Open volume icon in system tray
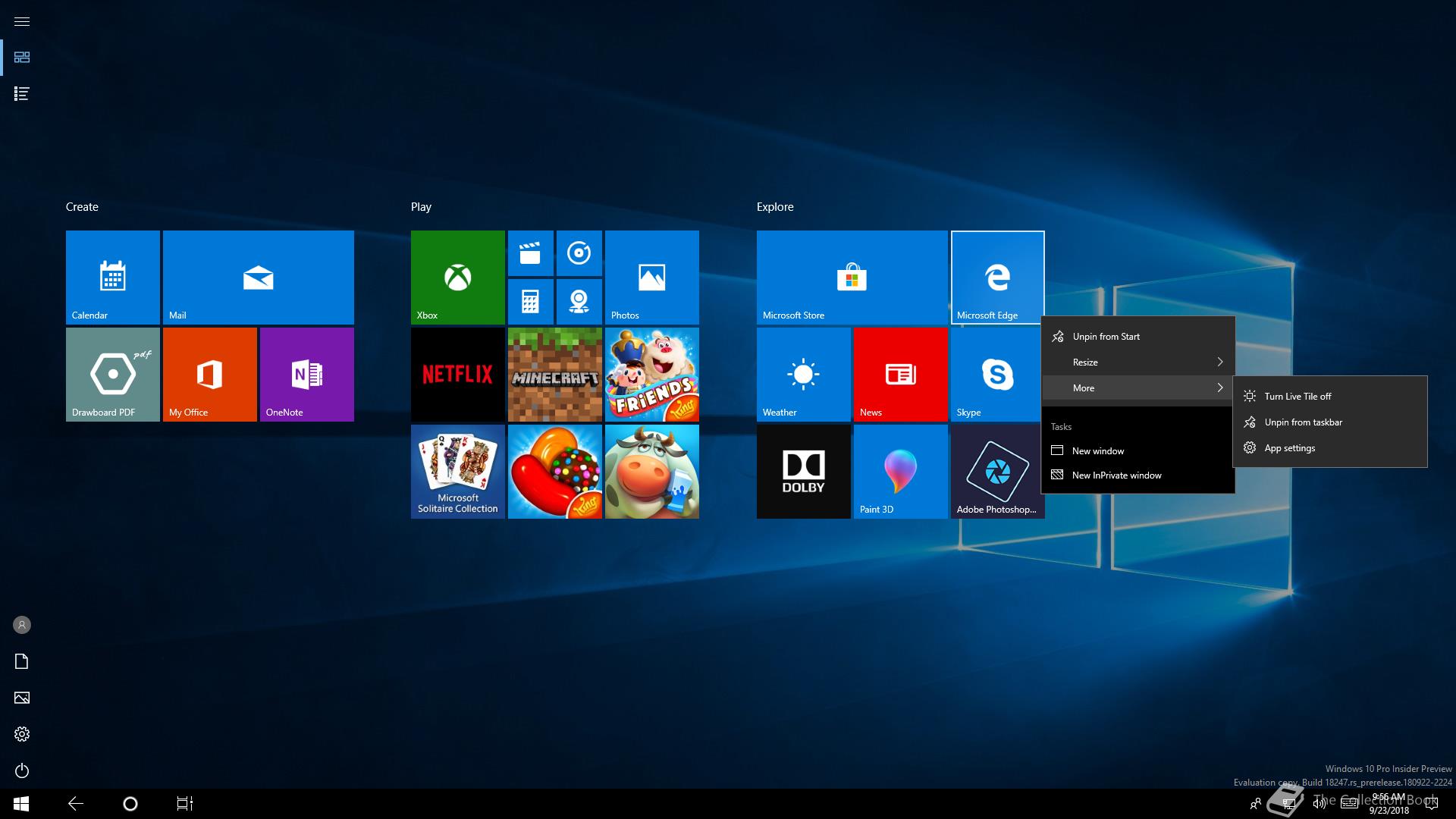The width and height of the screenshot is (1456, 819). click(1319, 804)
